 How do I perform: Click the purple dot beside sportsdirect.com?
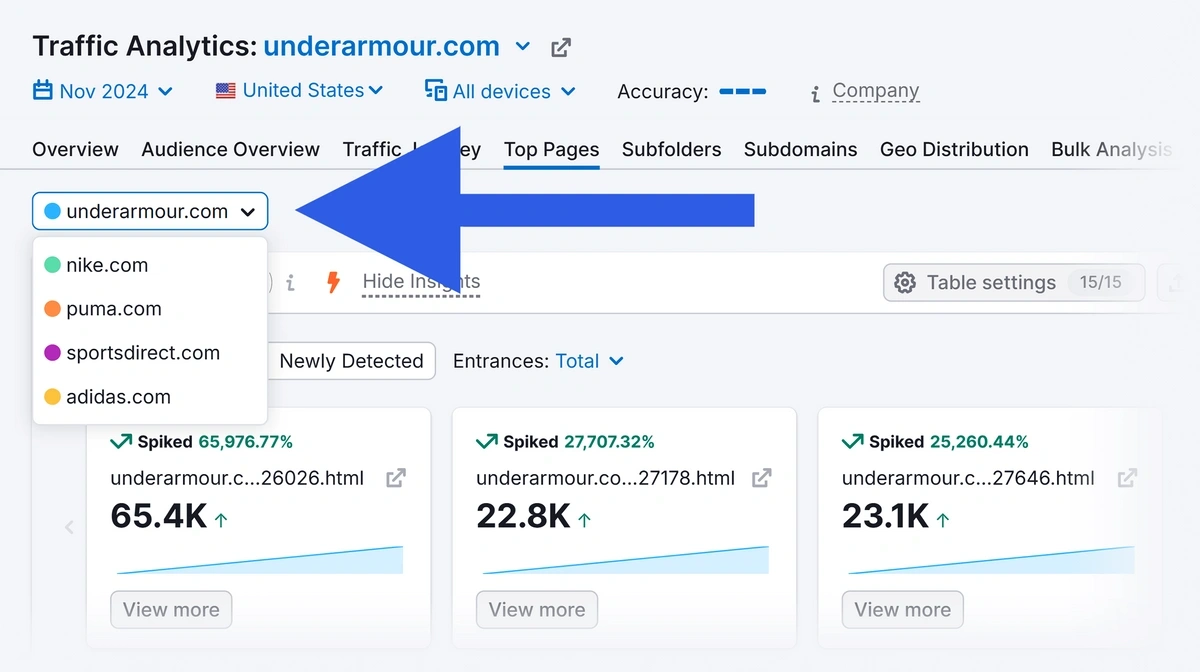tap(52, 353)
